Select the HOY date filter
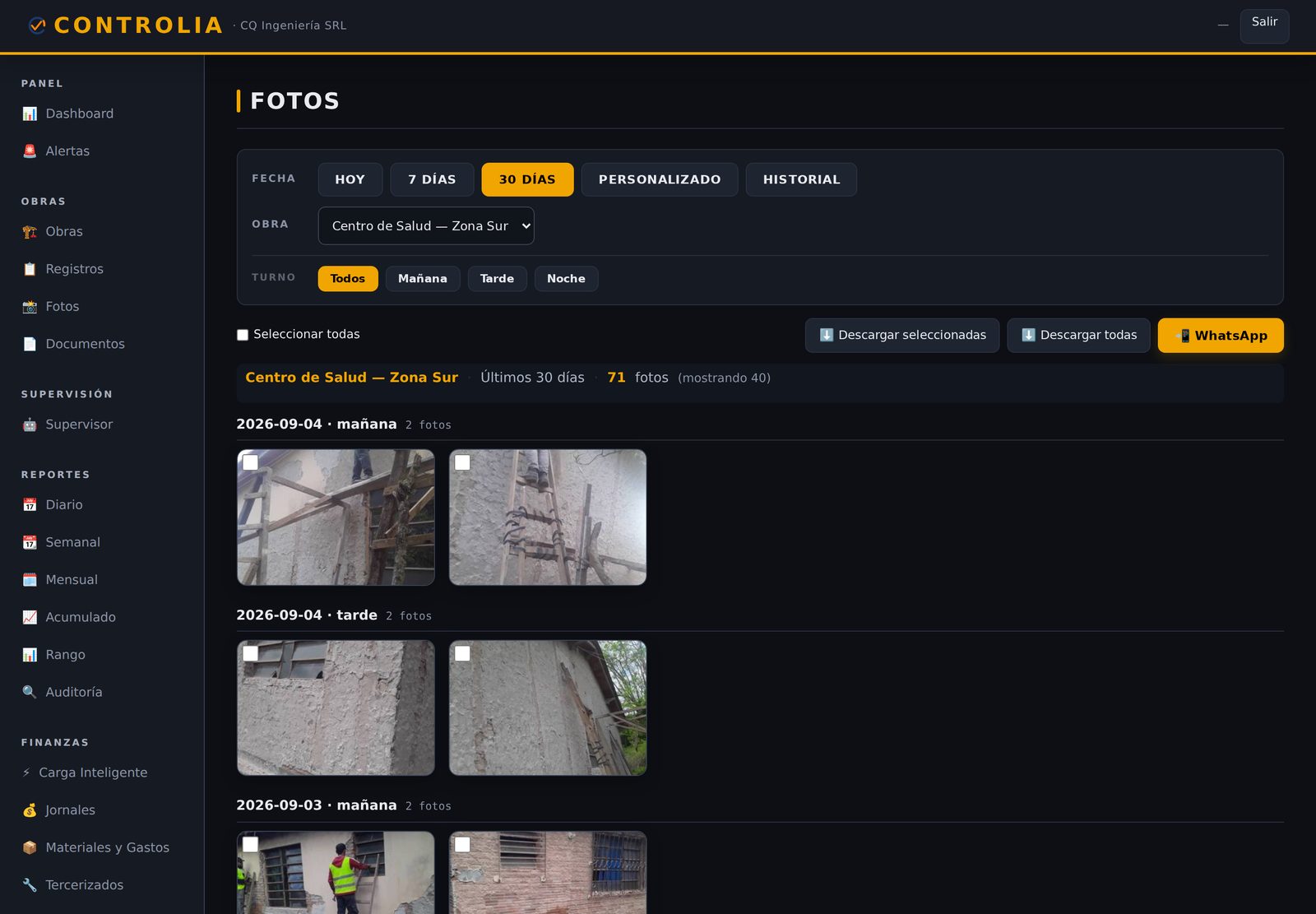Viewport: 1316px width, 914px height. point(350,179)
